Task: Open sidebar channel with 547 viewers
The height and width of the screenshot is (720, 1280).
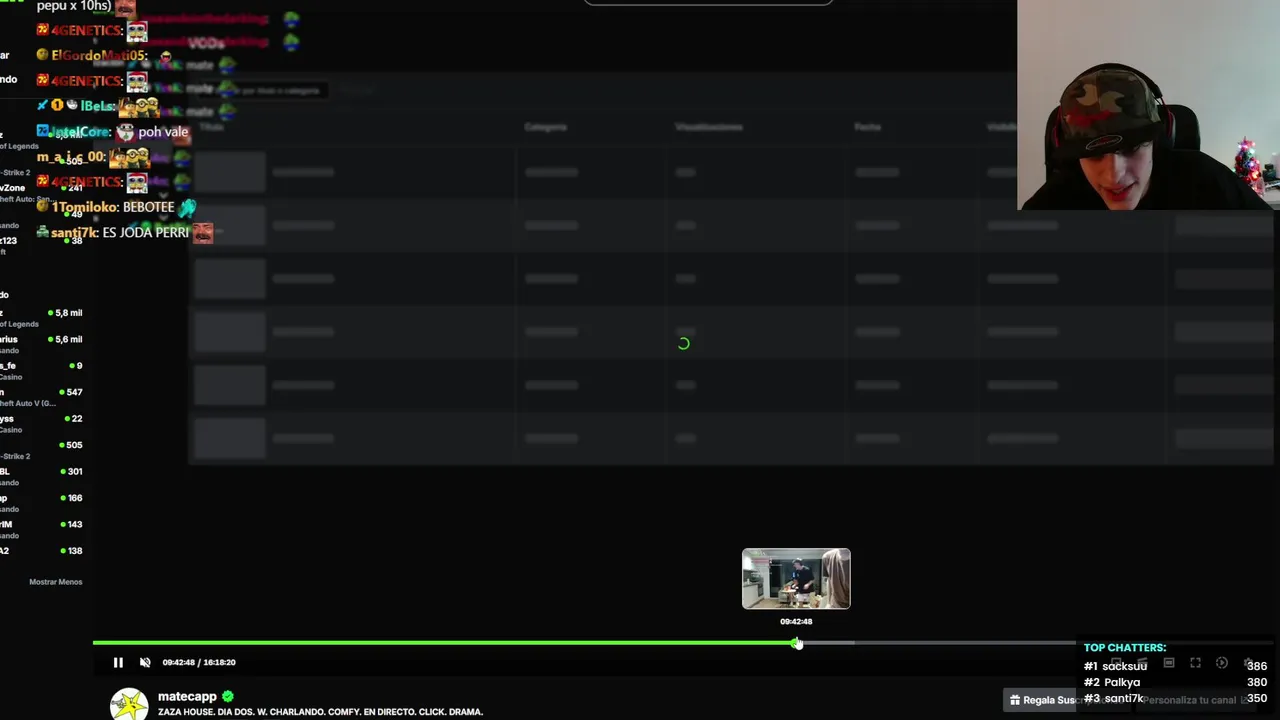Action: tap(42, 397)
